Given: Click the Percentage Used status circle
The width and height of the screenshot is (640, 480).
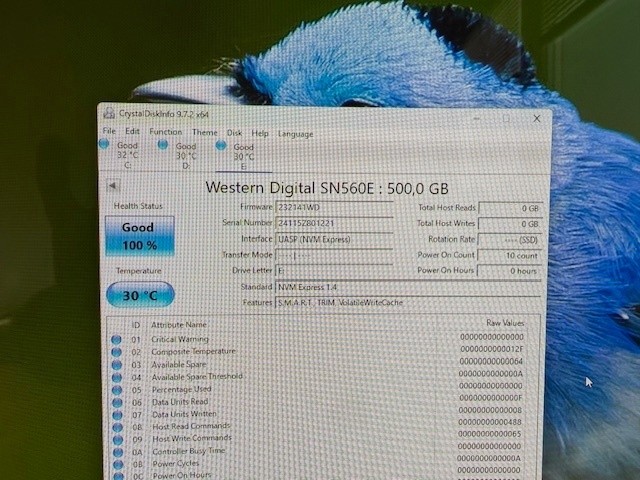Looking at the screenshot, I should tap(117, 389).
